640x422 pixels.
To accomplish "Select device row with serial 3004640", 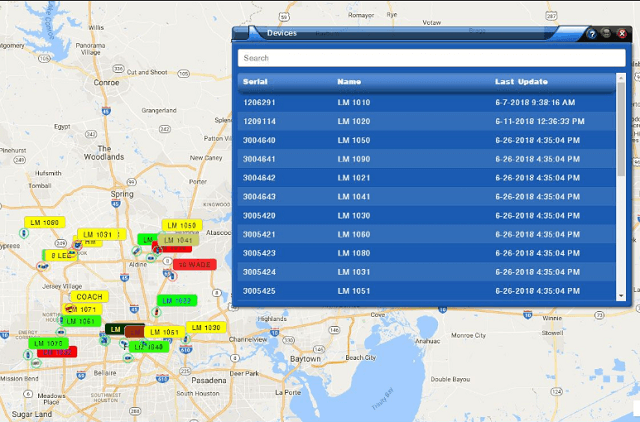I will (427, 140).
